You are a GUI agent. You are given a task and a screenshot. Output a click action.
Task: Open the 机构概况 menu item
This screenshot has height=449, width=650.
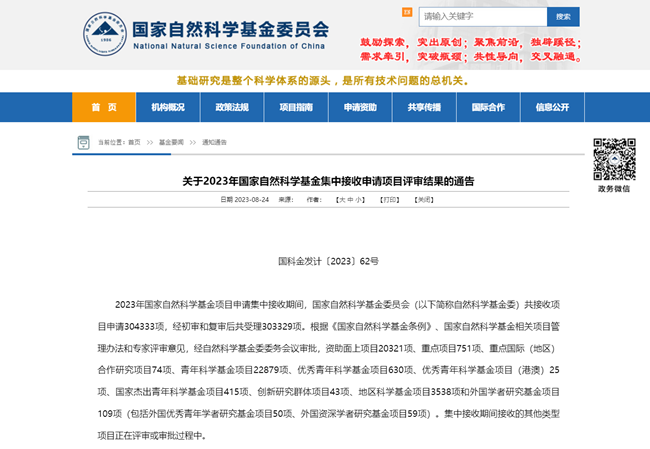click(167, 107)
